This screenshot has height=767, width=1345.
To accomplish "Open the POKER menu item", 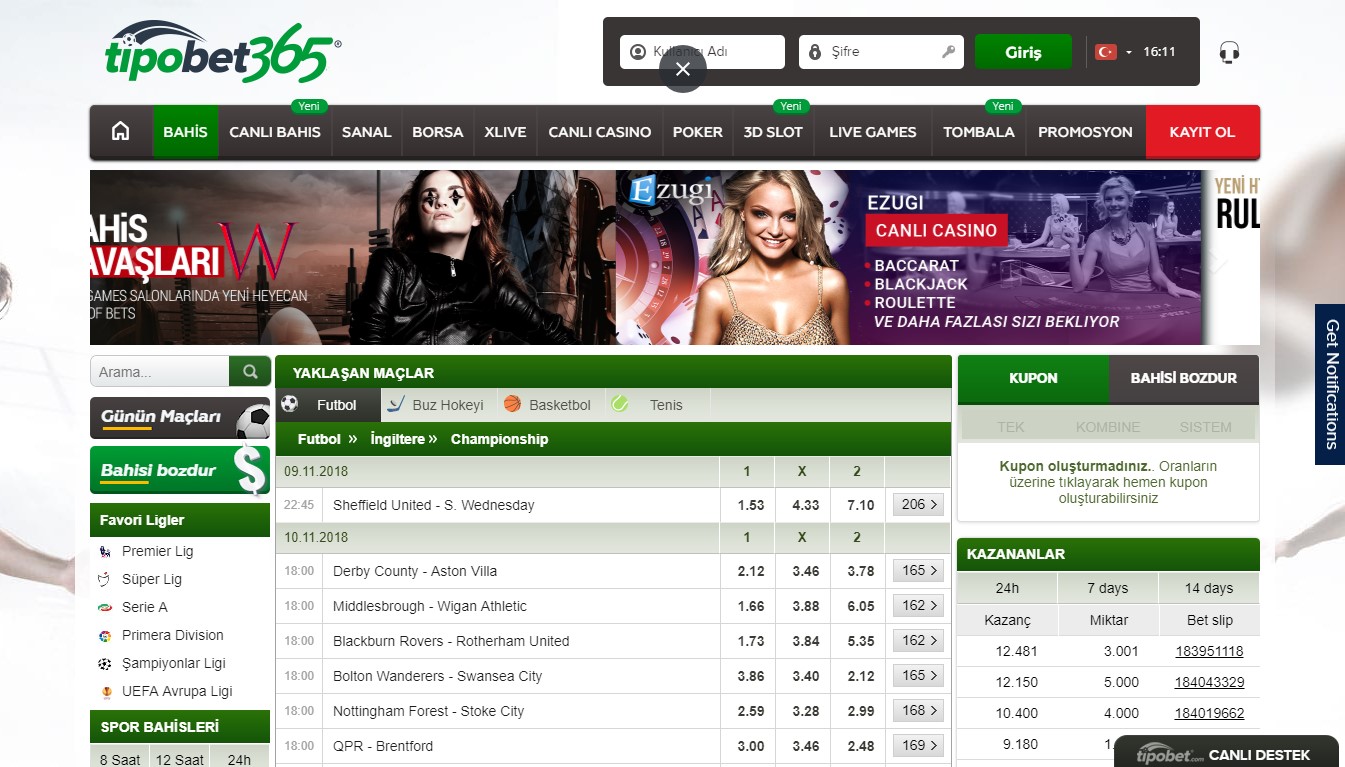I will pyautogui.click(x=697, y=132).
